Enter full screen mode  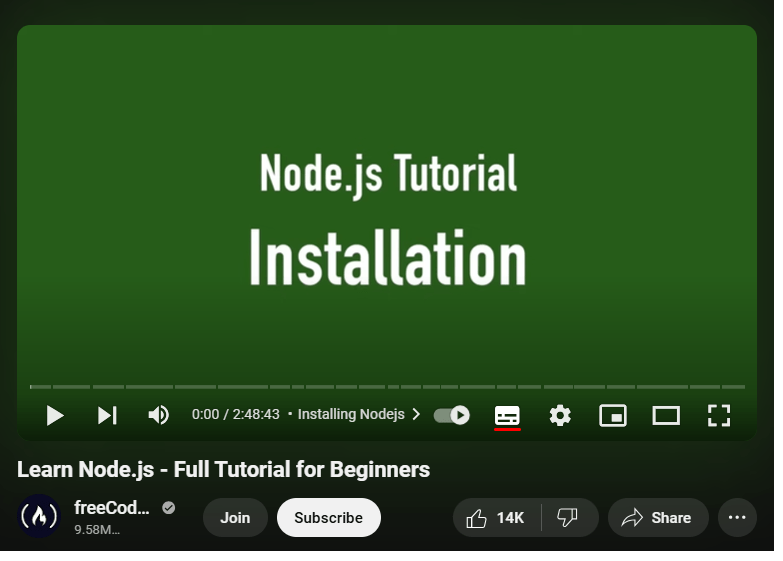point(719,416)
